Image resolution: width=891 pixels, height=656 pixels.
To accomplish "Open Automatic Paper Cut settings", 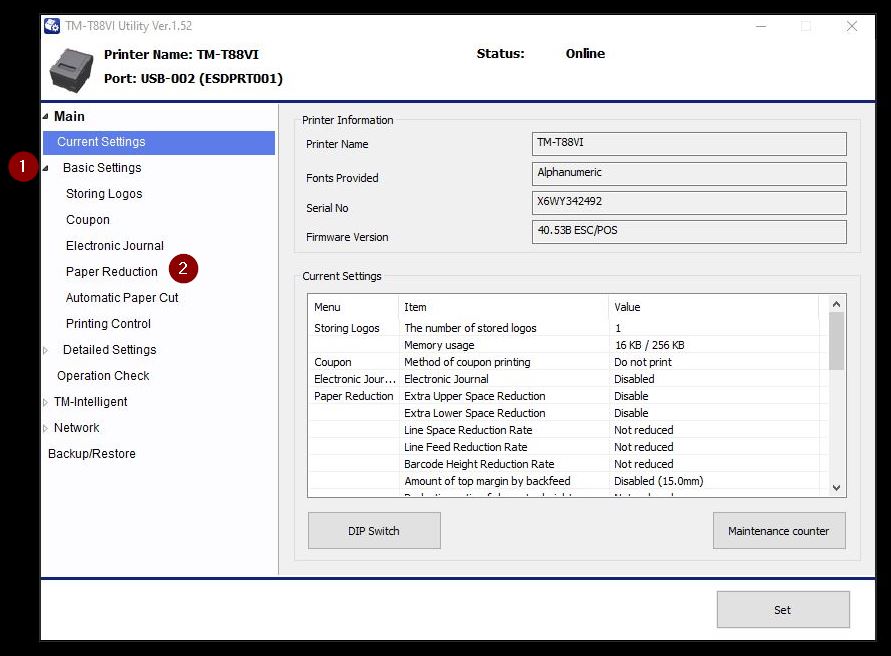I will point(122,298).
